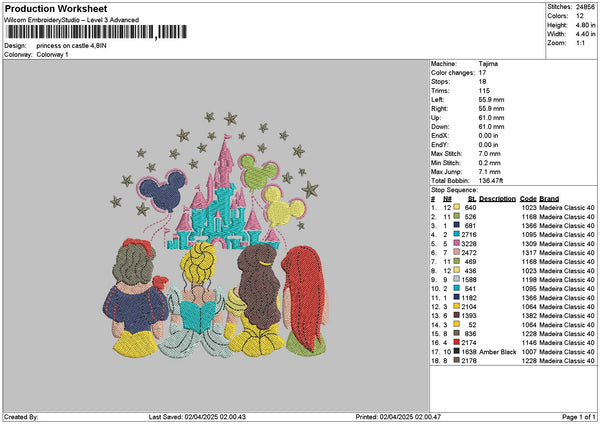Viewport: 600px width, 424px height.
Task: Click thread code 1309 in row 5
Action: tap(529, 244)
